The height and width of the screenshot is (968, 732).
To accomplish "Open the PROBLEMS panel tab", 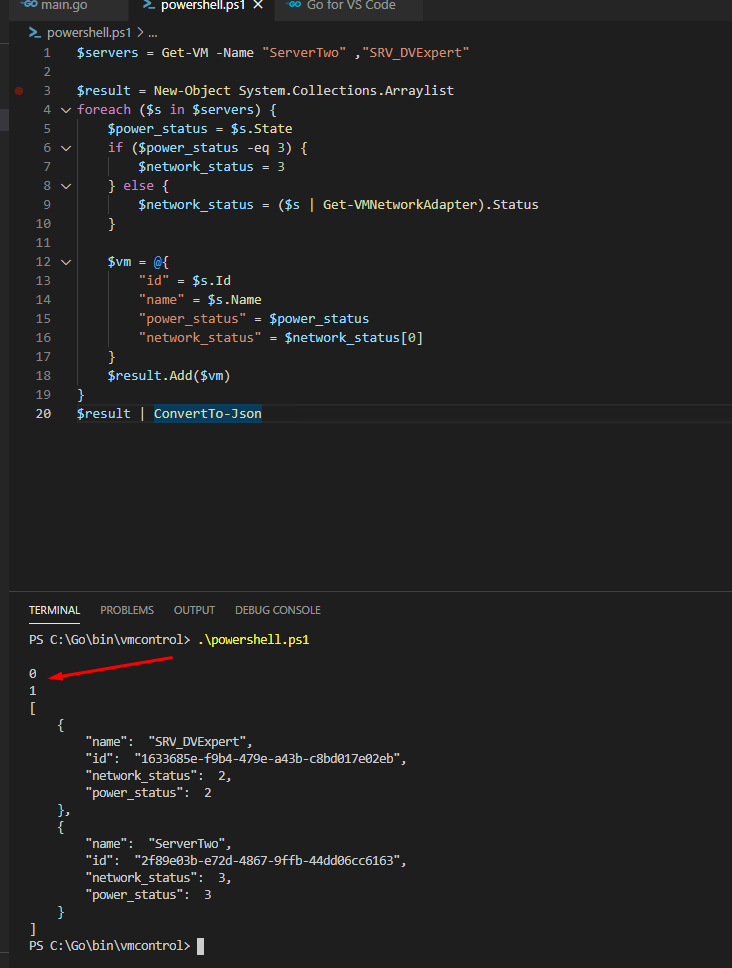I will 127,610.
